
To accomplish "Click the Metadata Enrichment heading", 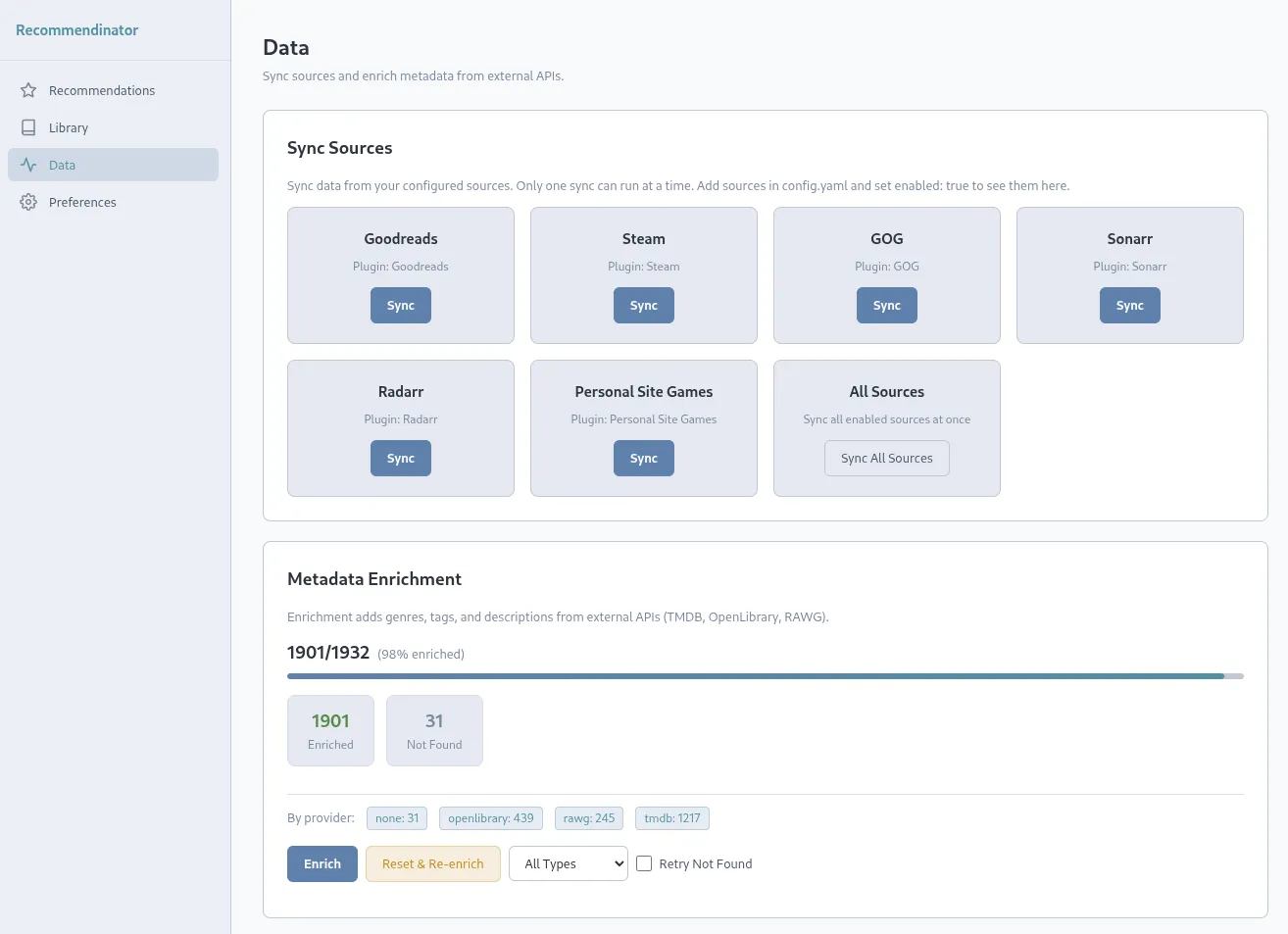I will [x=374, y=579].
